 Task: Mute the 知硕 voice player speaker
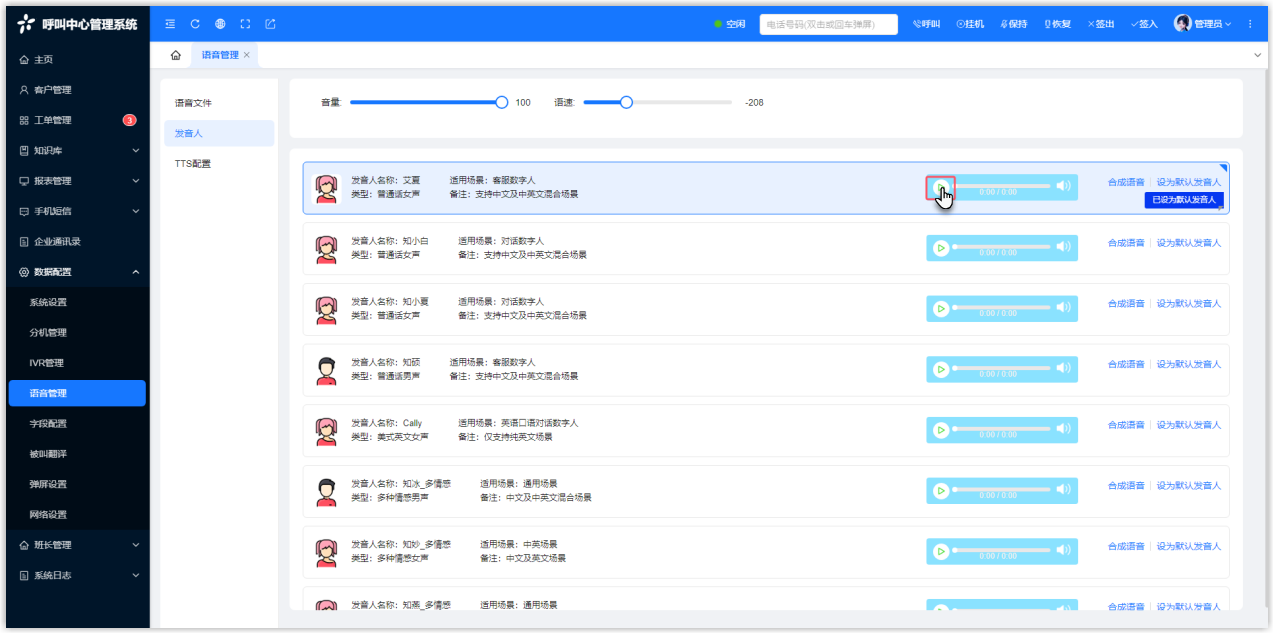click(1063, 369)
